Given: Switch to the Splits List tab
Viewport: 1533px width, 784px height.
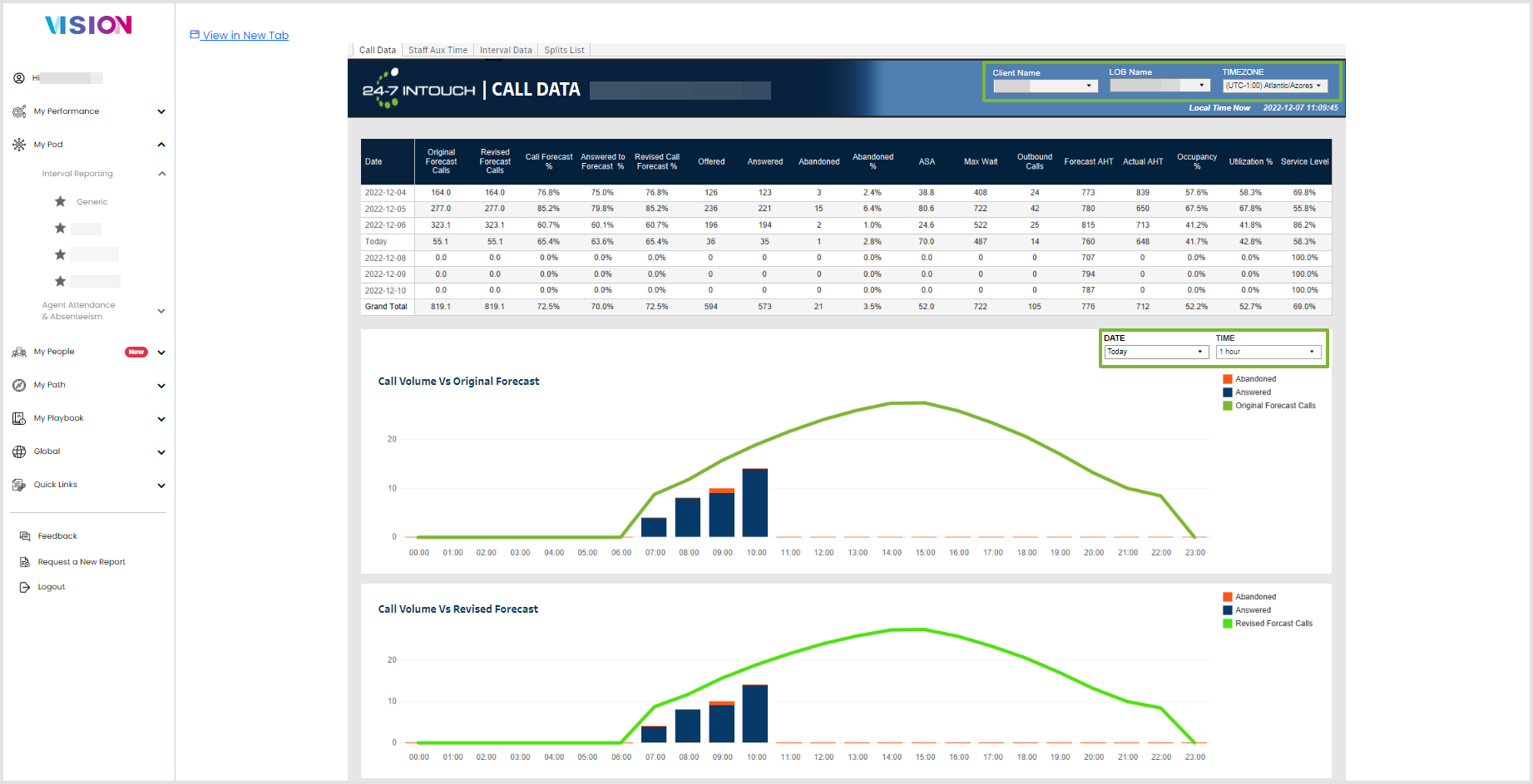Looking at the screenshot, I should click(x=564, y=50).
